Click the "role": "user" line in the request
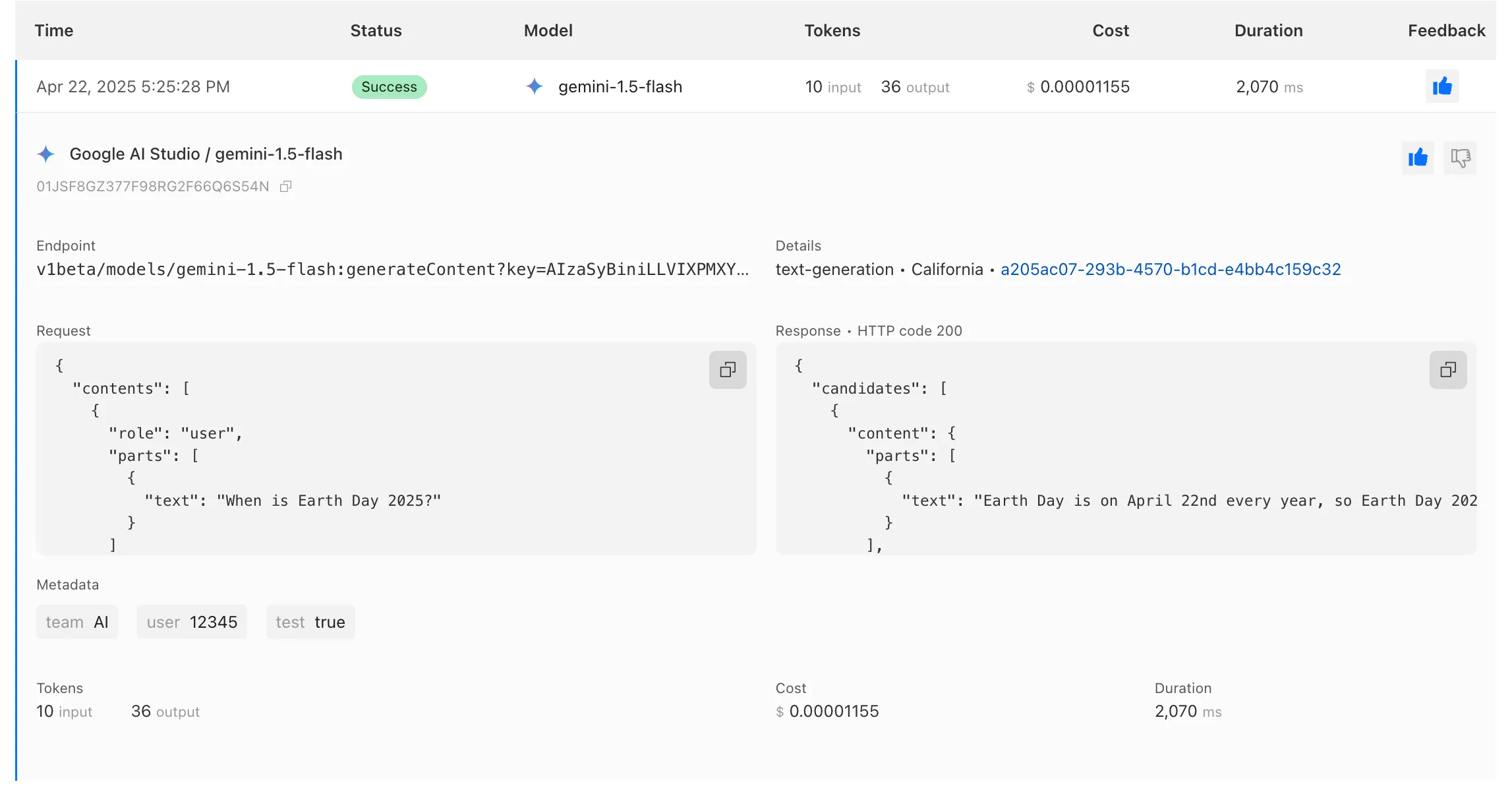This screenshot has width=1512, height=790. (175, 433)
